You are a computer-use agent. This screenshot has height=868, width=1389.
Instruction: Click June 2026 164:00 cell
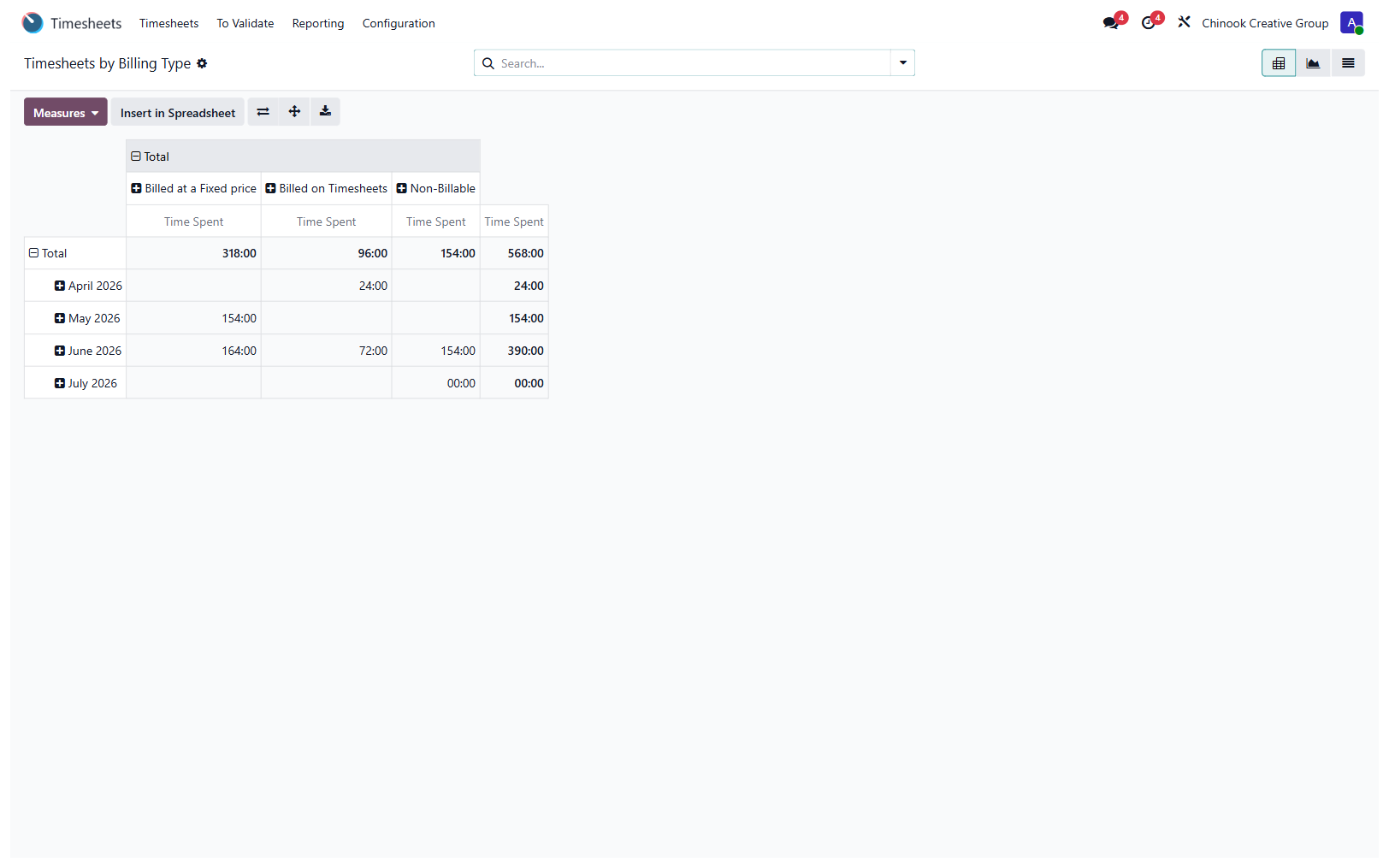pyautogui.click(x=193, y=351)
